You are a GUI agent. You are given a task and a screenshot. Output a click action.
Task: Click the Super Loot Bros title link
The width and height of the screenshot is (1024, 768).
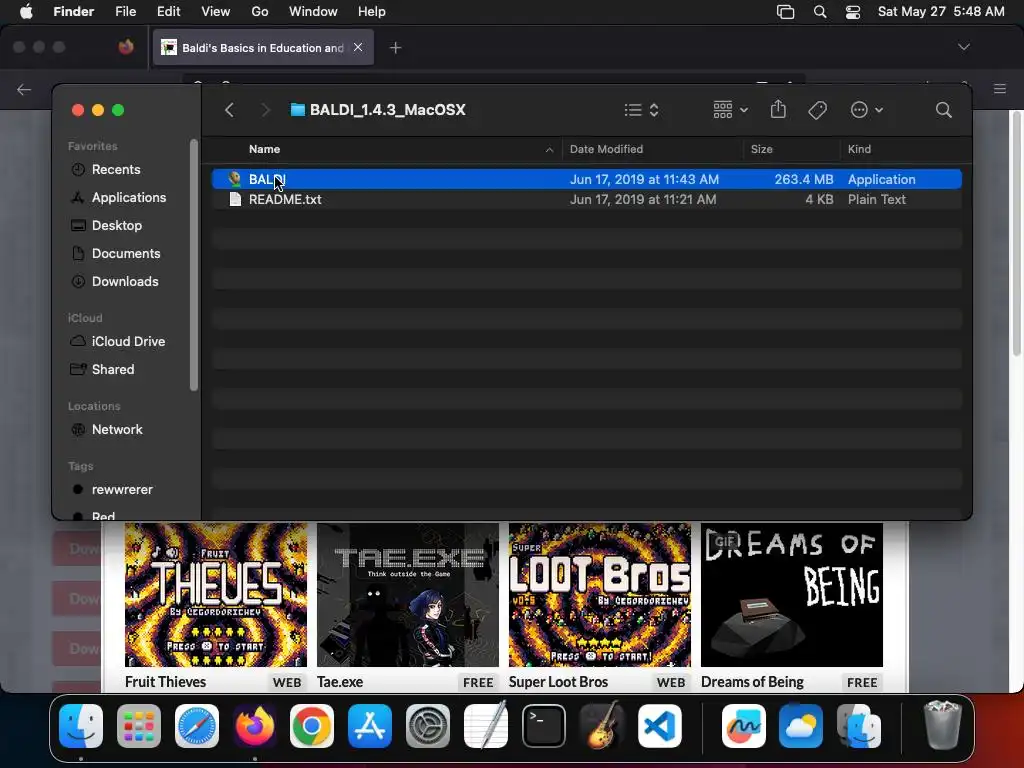click(x=558, y=682)
